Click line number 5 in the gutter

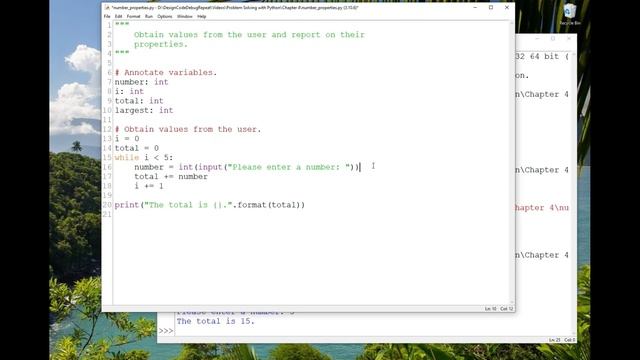click(x=109, y=63)
